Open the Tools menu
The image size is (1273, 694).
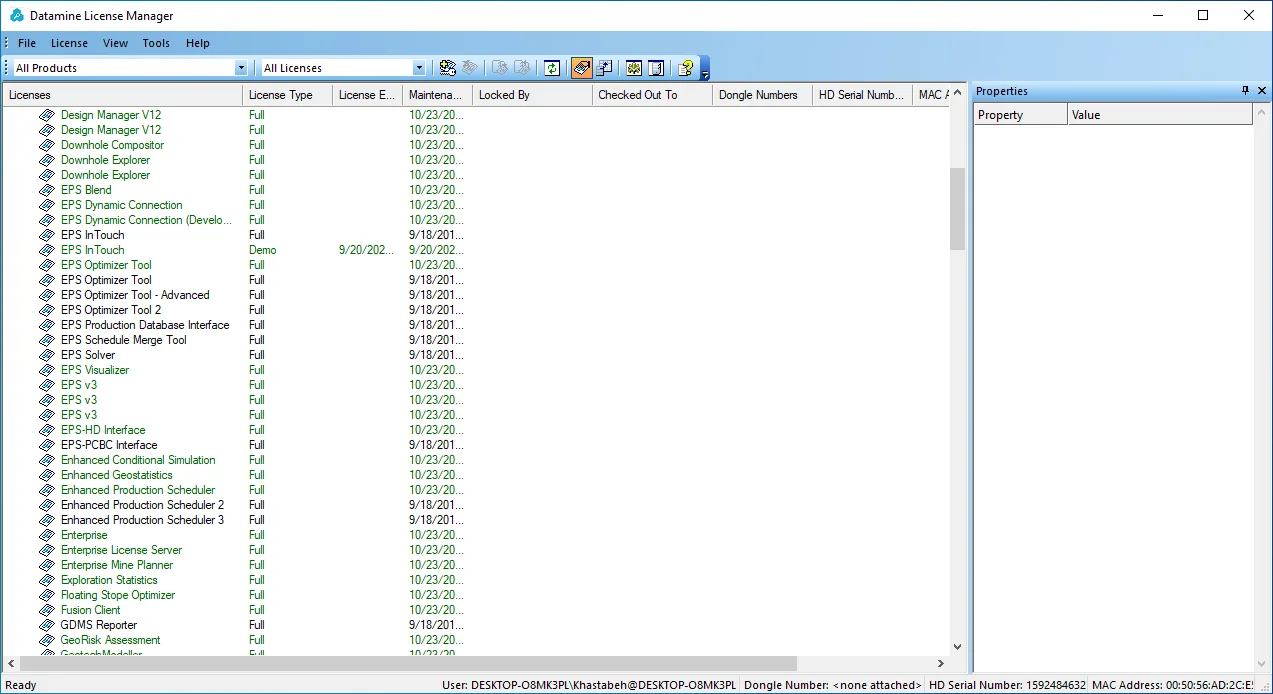point(156,43)
